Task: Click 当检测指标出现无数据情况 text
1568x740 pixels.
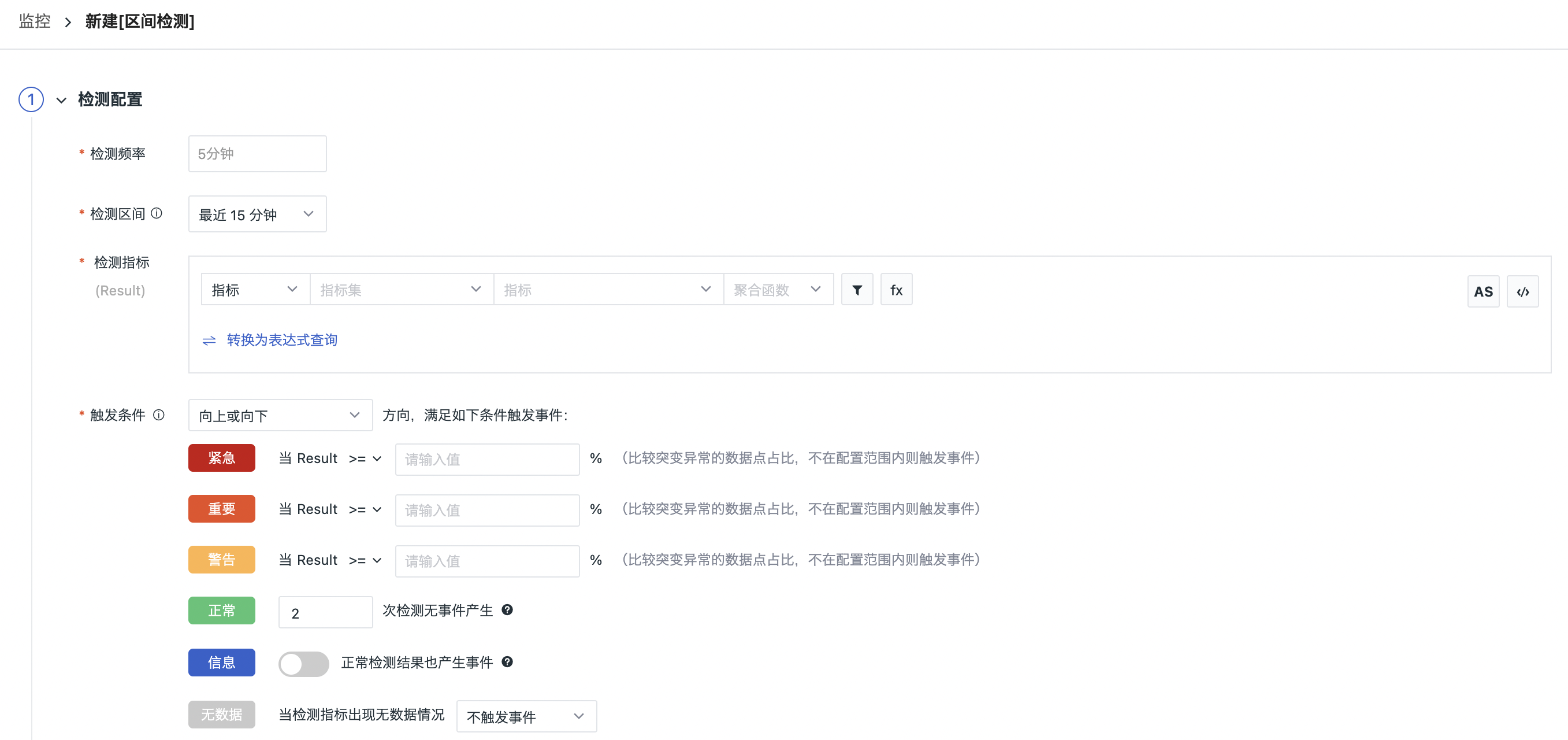Action: (x=362, y=715)
